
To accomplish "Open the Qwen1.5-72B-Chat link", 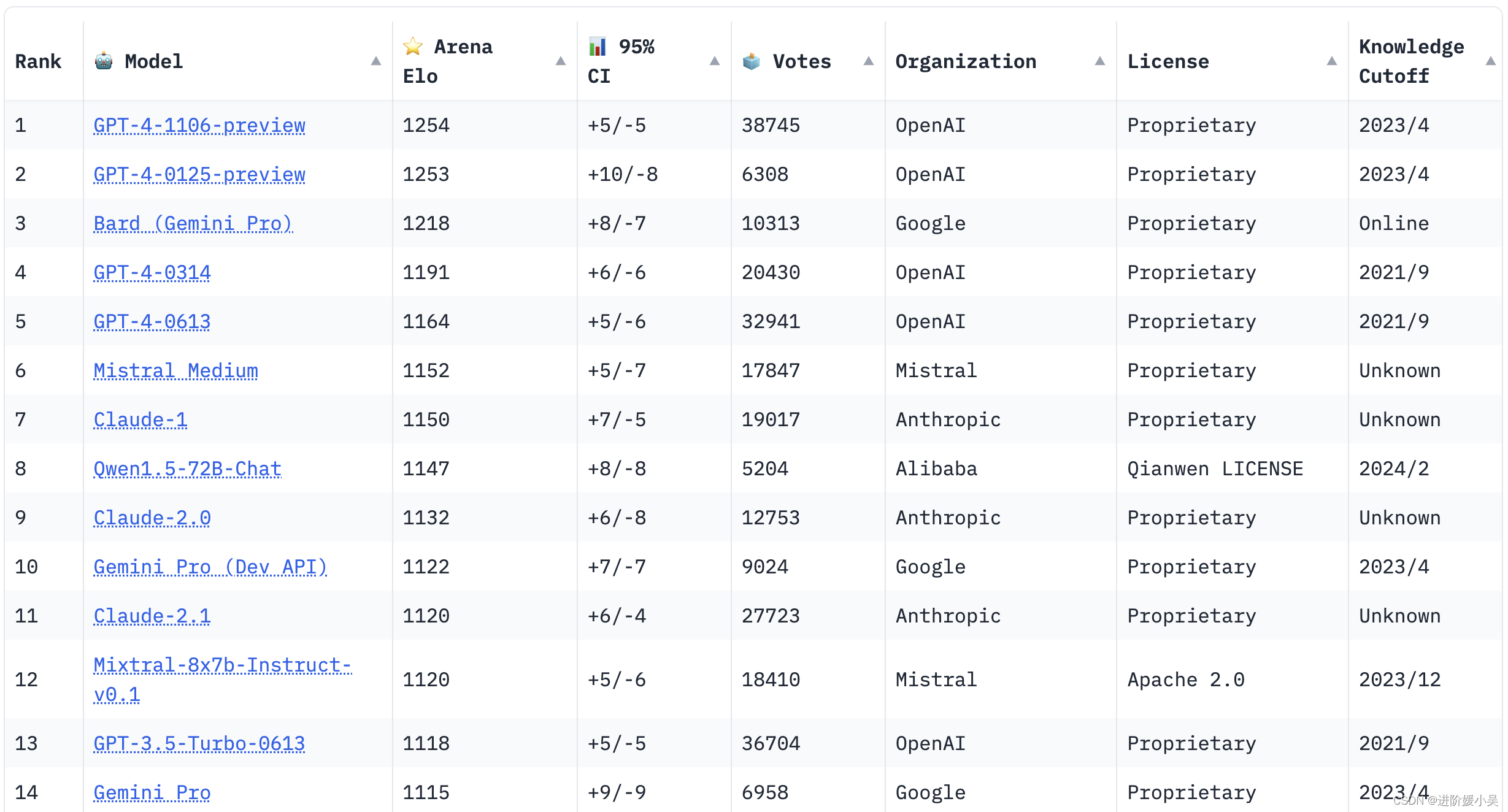I will click(x=188, y=469).
